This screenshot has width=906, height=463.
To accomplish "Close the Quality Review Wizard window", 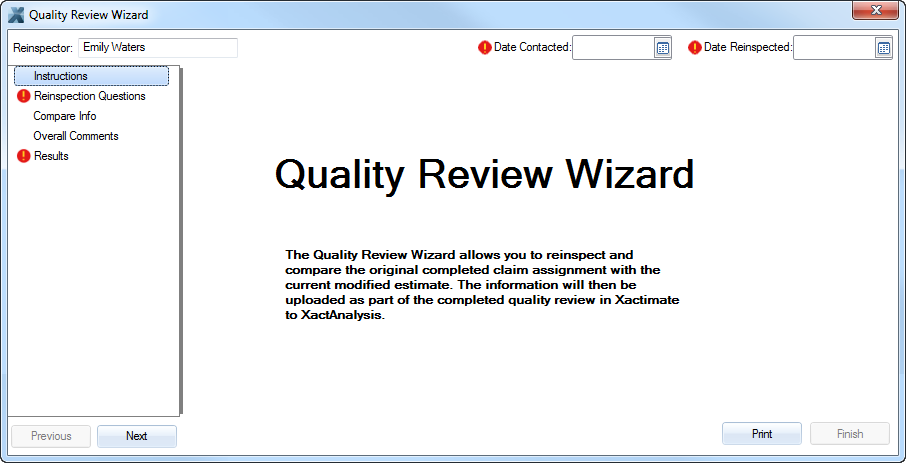I will pyautogui.click(x=875, y=10).
